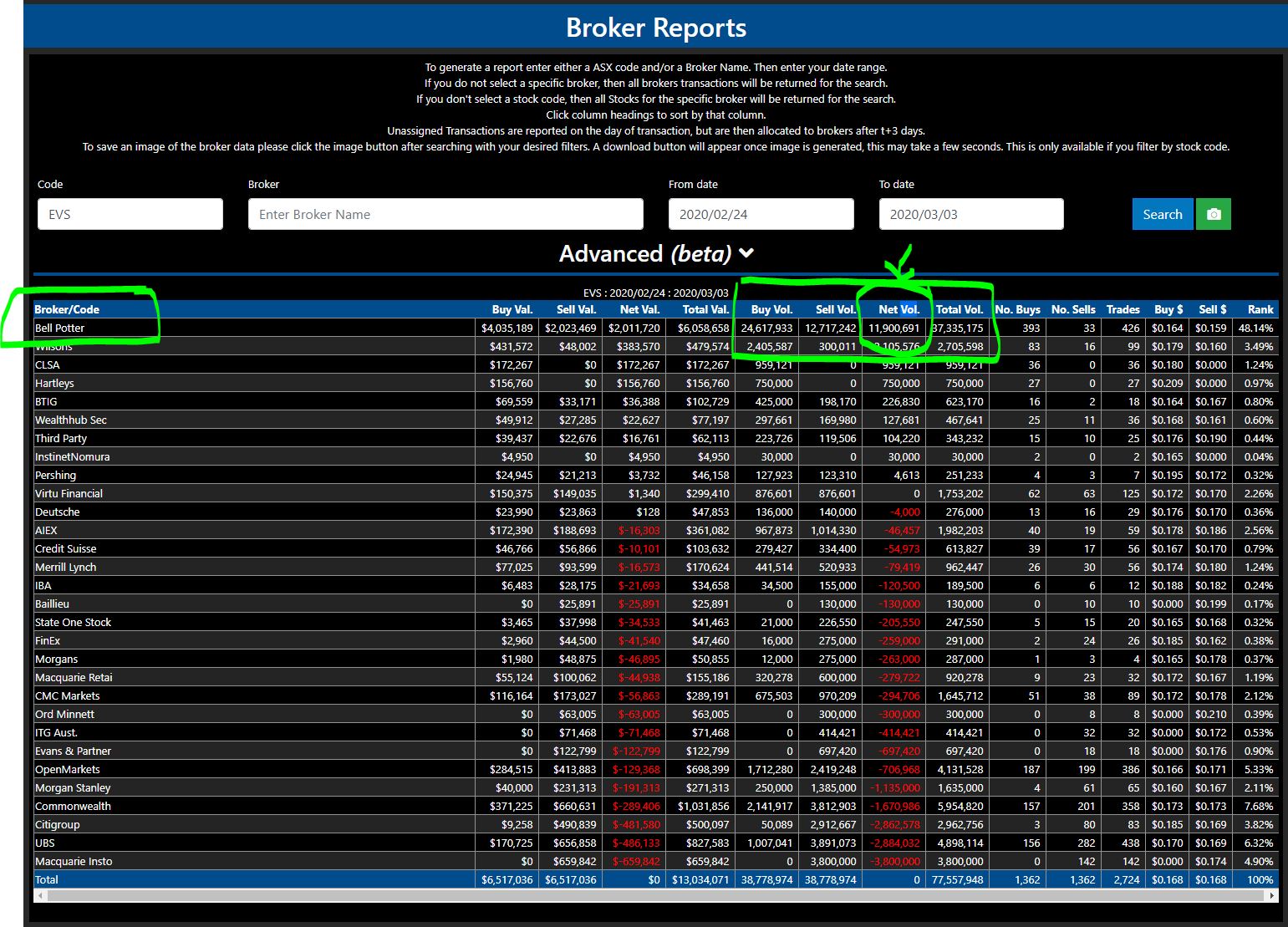Image resolution: width=1288 pixels, height=927 pixels.
Task: Select the Hartleys broker name
Action: (x=54, y=383)
